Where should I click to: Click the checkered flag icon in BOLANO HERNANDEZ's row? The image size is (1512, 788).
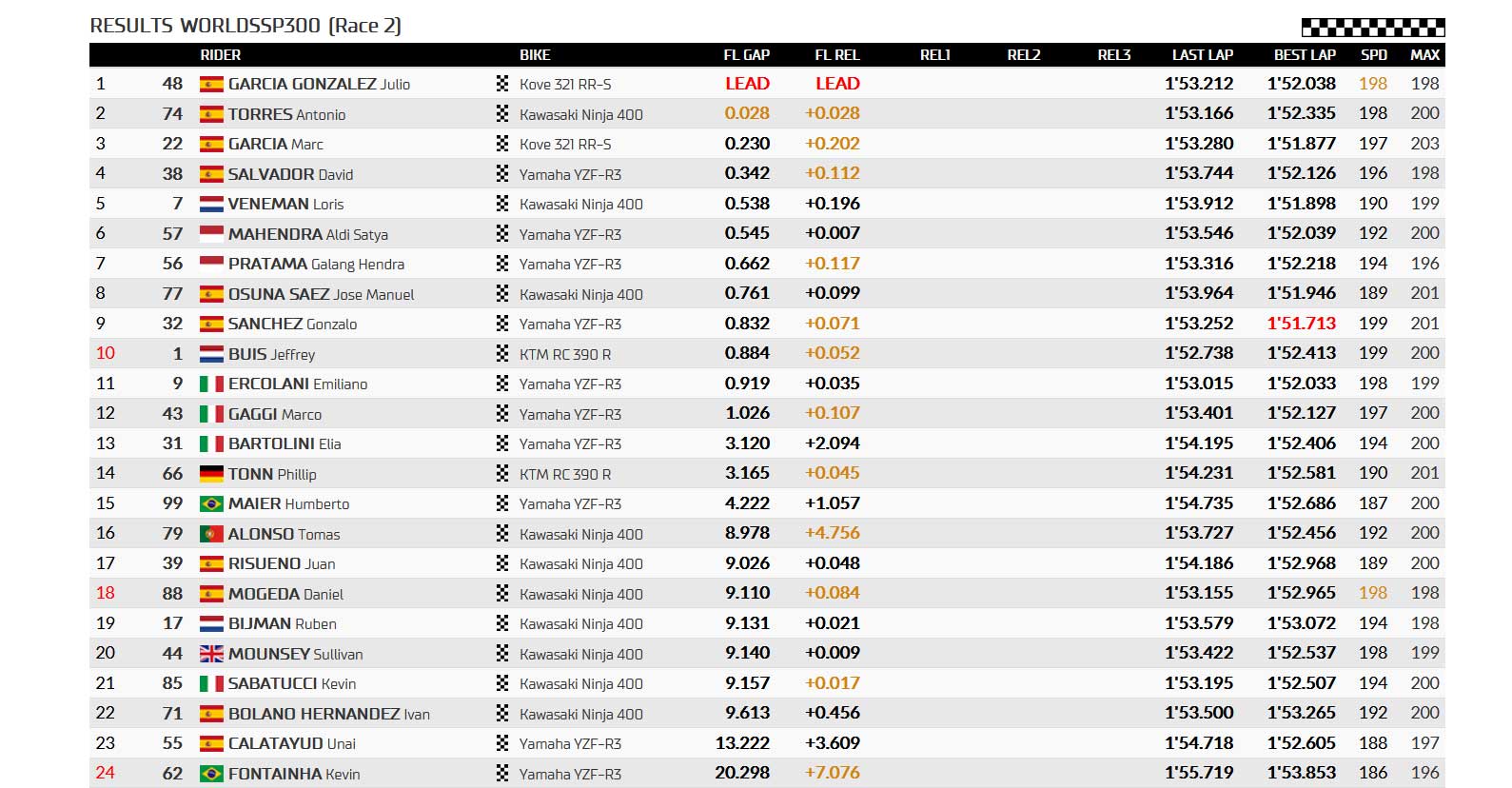click(502, 714)
